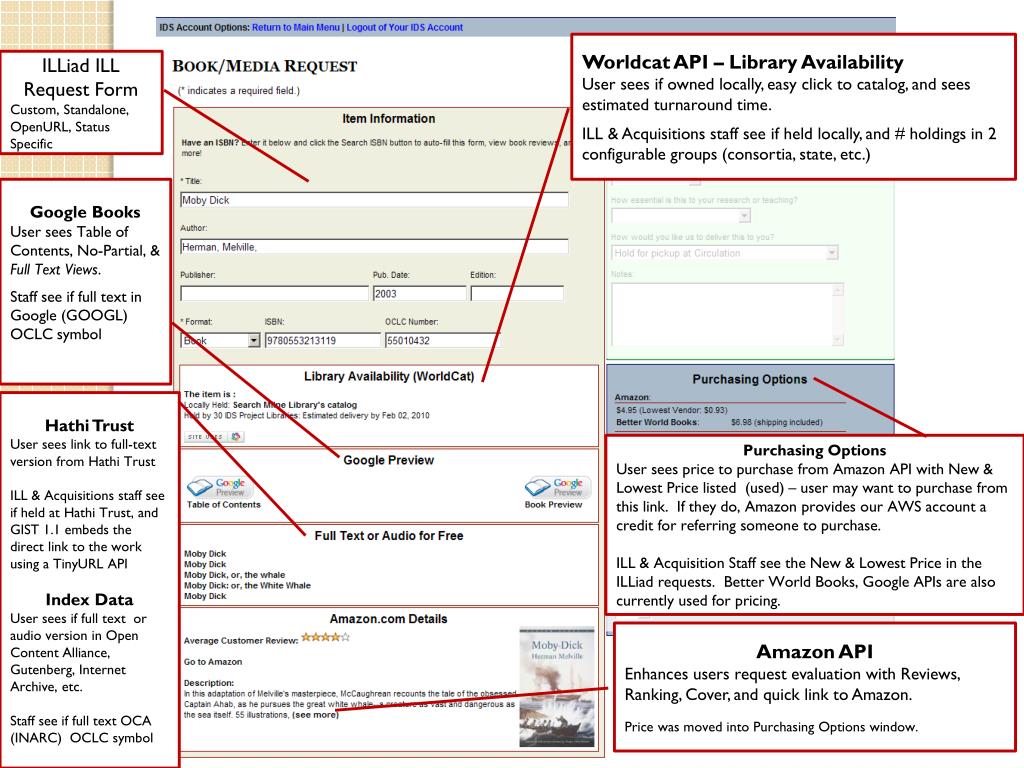Click the Table of Contents label link
This screenshot has height=768, width=1024.
[223, 504]
